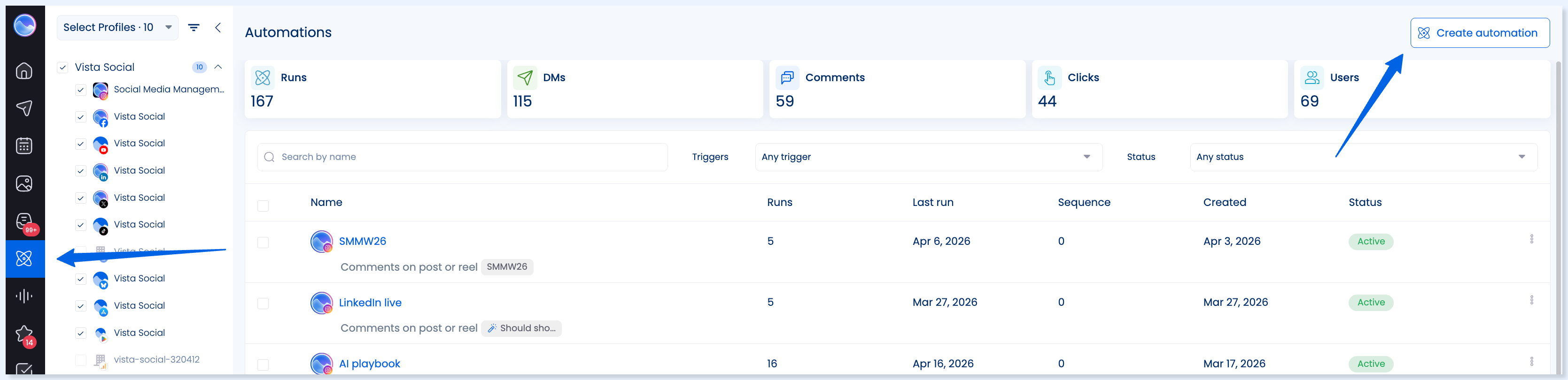Uncheck the Social Media Management Instagram profile

point(80,90)
